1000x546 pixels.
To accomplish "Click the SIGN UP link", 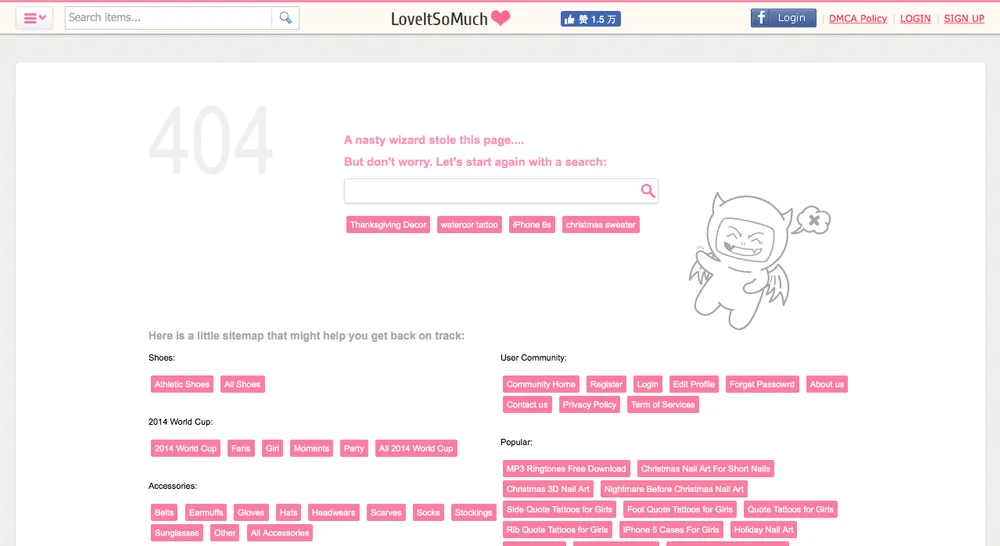I will click(964, 18).
